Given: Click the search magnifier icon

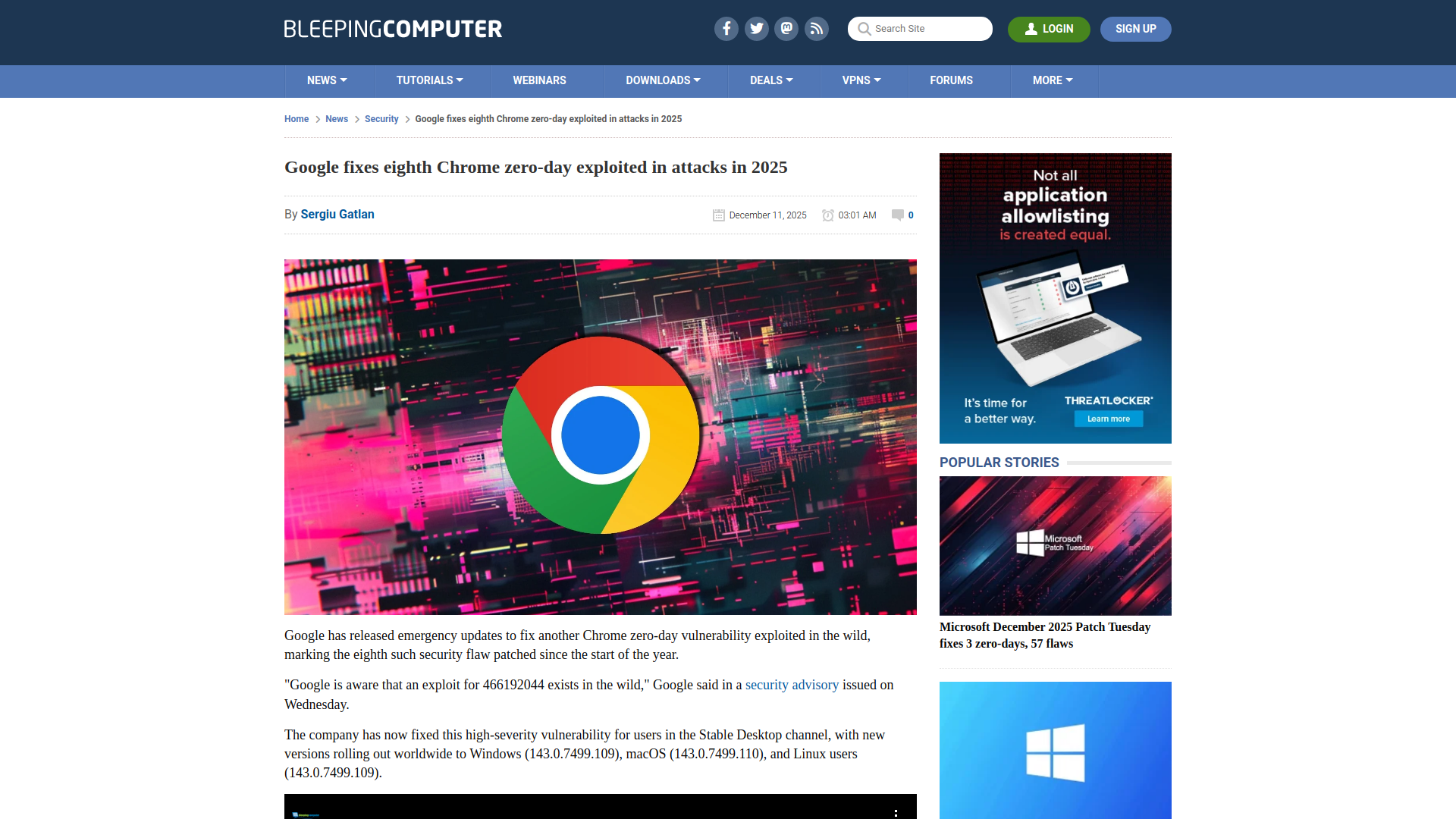Looking at the screenshot, I should (x=864, y=29).
